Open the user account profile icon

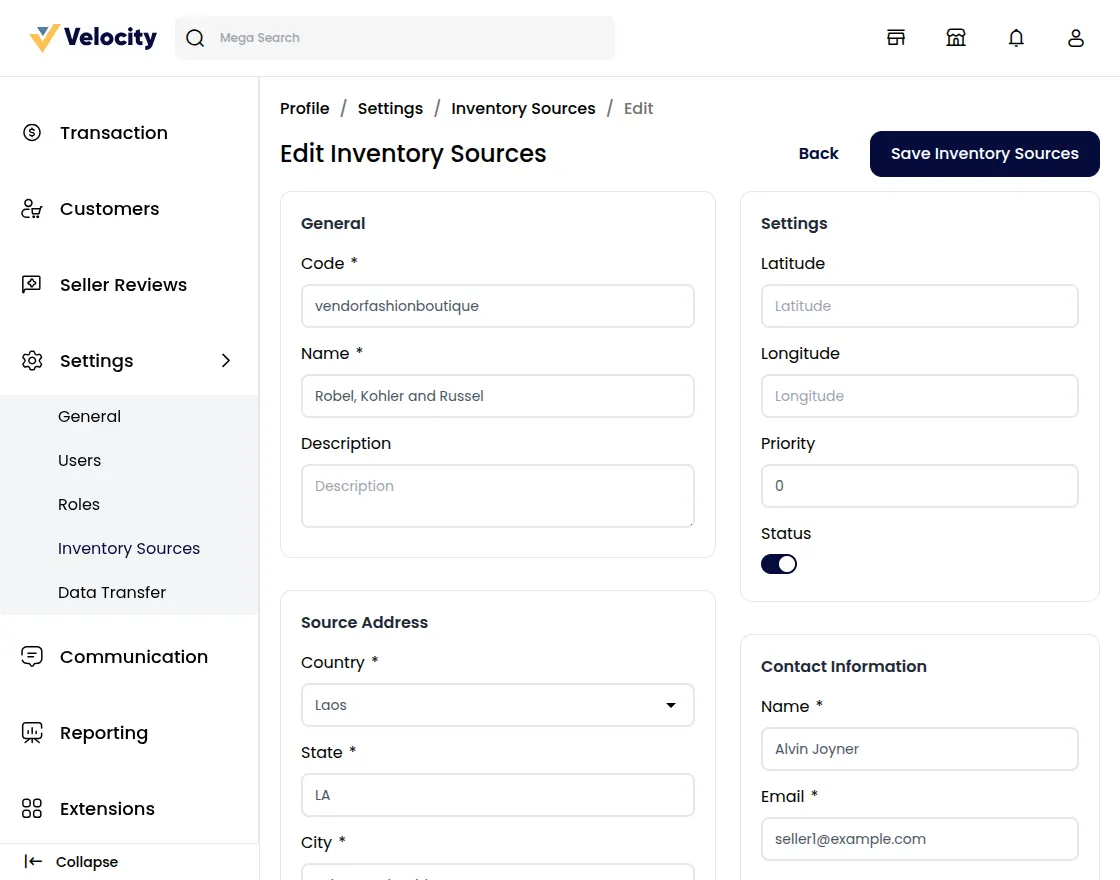pos(1076,38)
